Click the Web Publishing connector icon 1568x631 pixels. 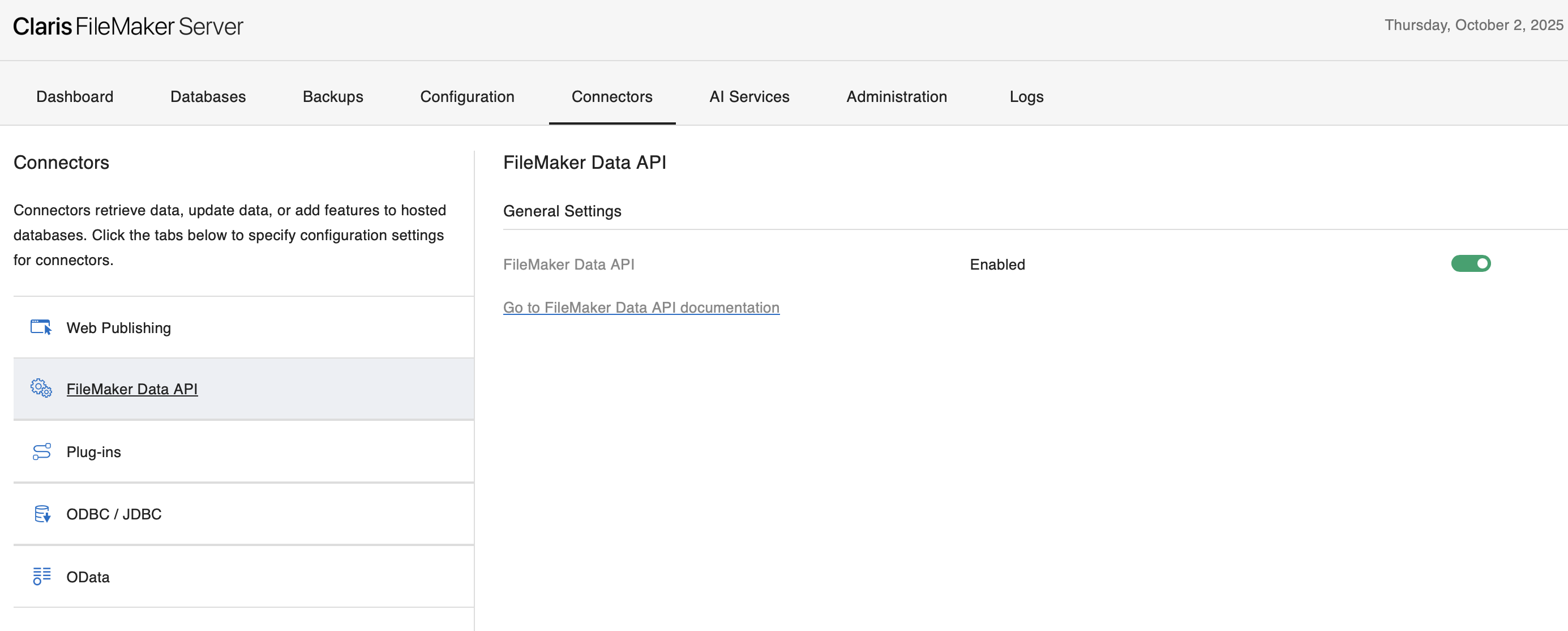click(x=41, y=327)
